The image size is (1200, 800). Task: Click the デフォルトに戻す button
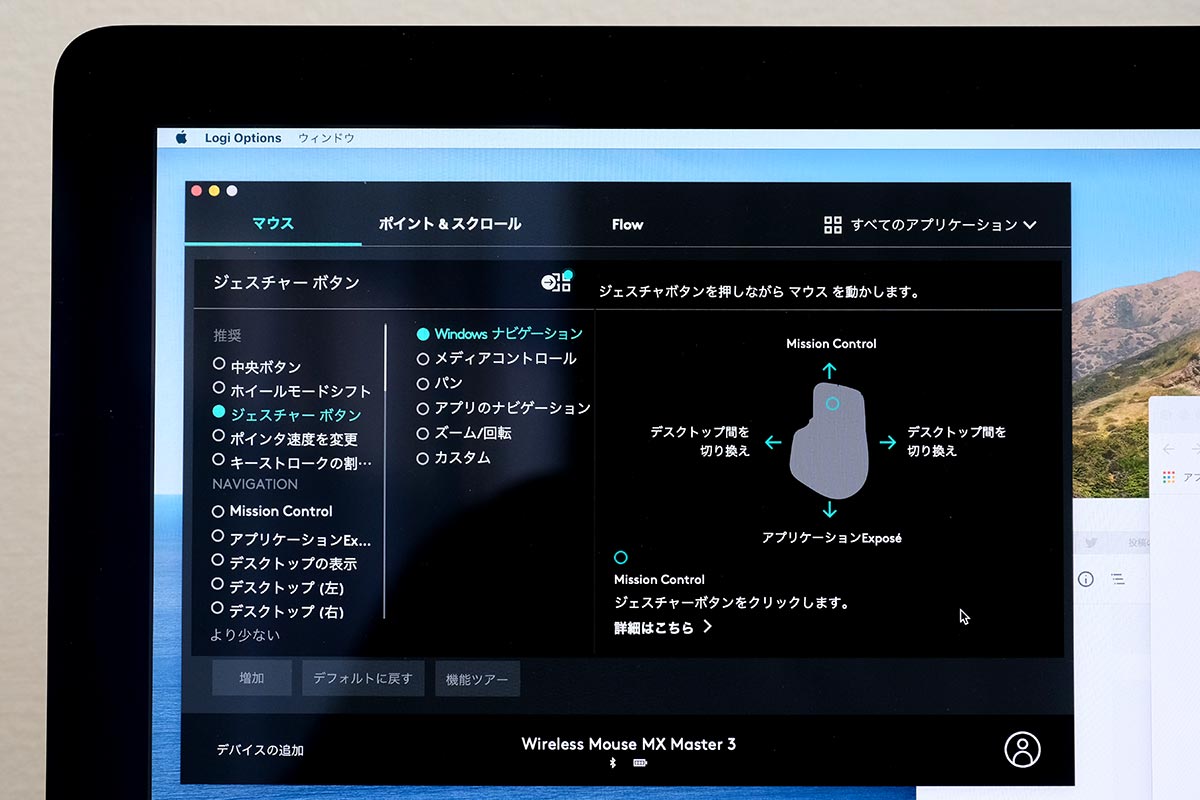tap(364, 678)
